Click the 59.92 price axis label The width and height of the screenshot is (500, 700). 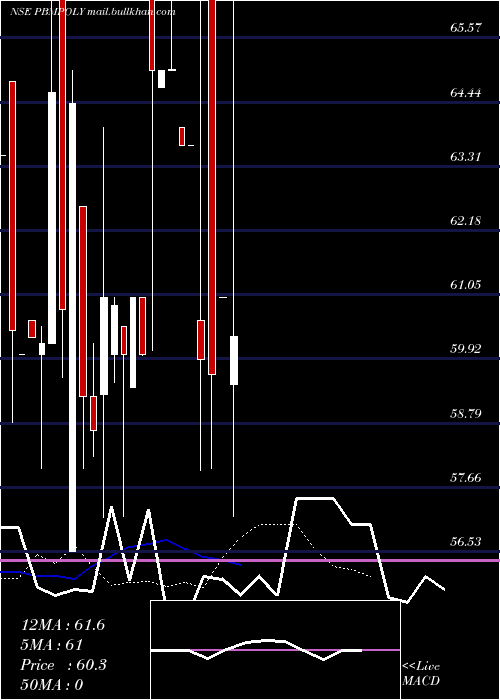click(x=466, y=349)
